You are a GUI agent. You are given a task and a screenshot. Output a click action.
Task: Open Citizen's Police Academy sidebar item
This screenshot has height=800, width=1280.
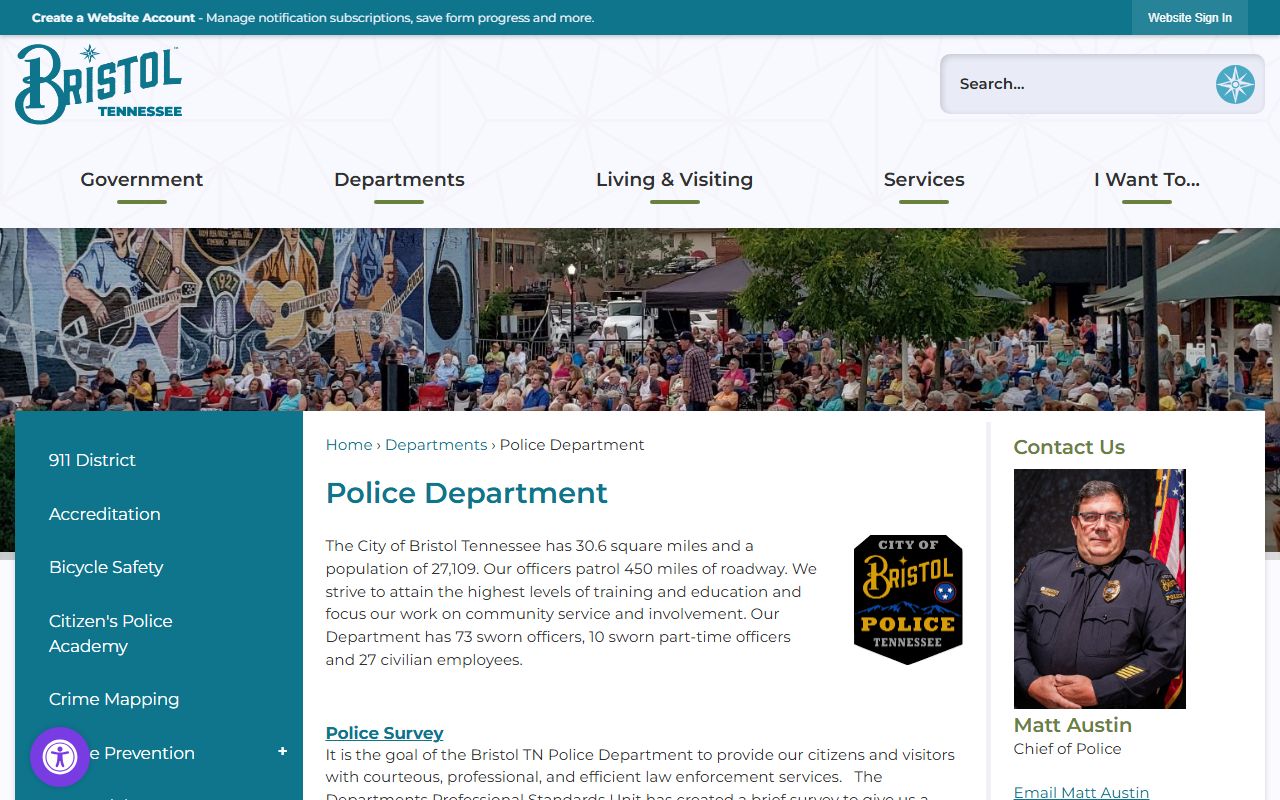[x=159, y=633]
